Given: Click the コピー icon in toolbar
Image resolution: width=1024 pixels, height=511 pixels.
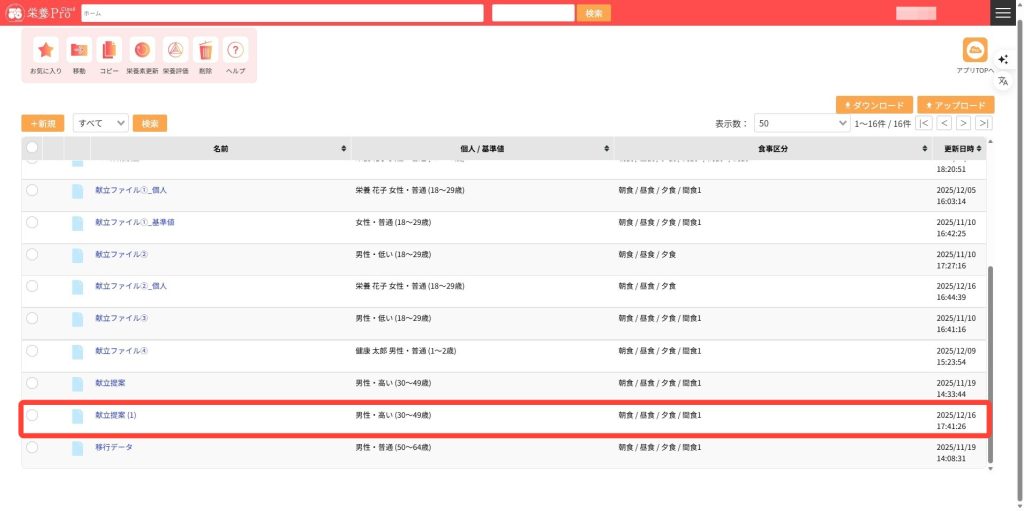Looking at the screenshot, I should [x=109, y=50].
